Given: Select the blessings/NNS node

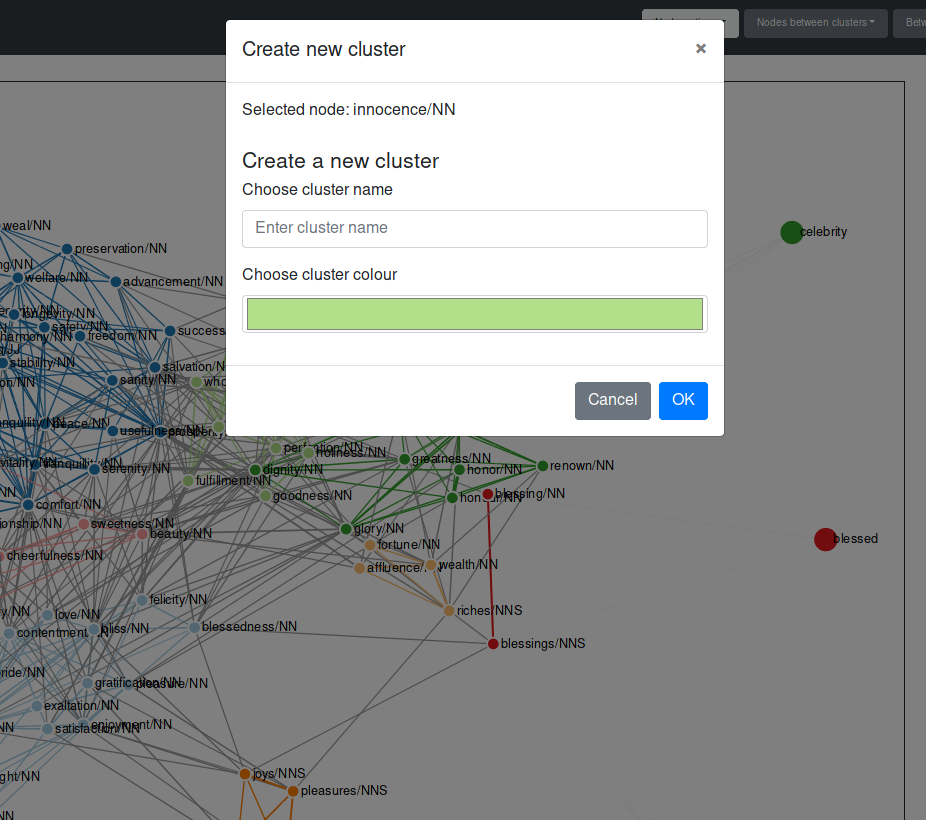Looking at the screenshot, I should pyautogui.click(x=492, y=644).
